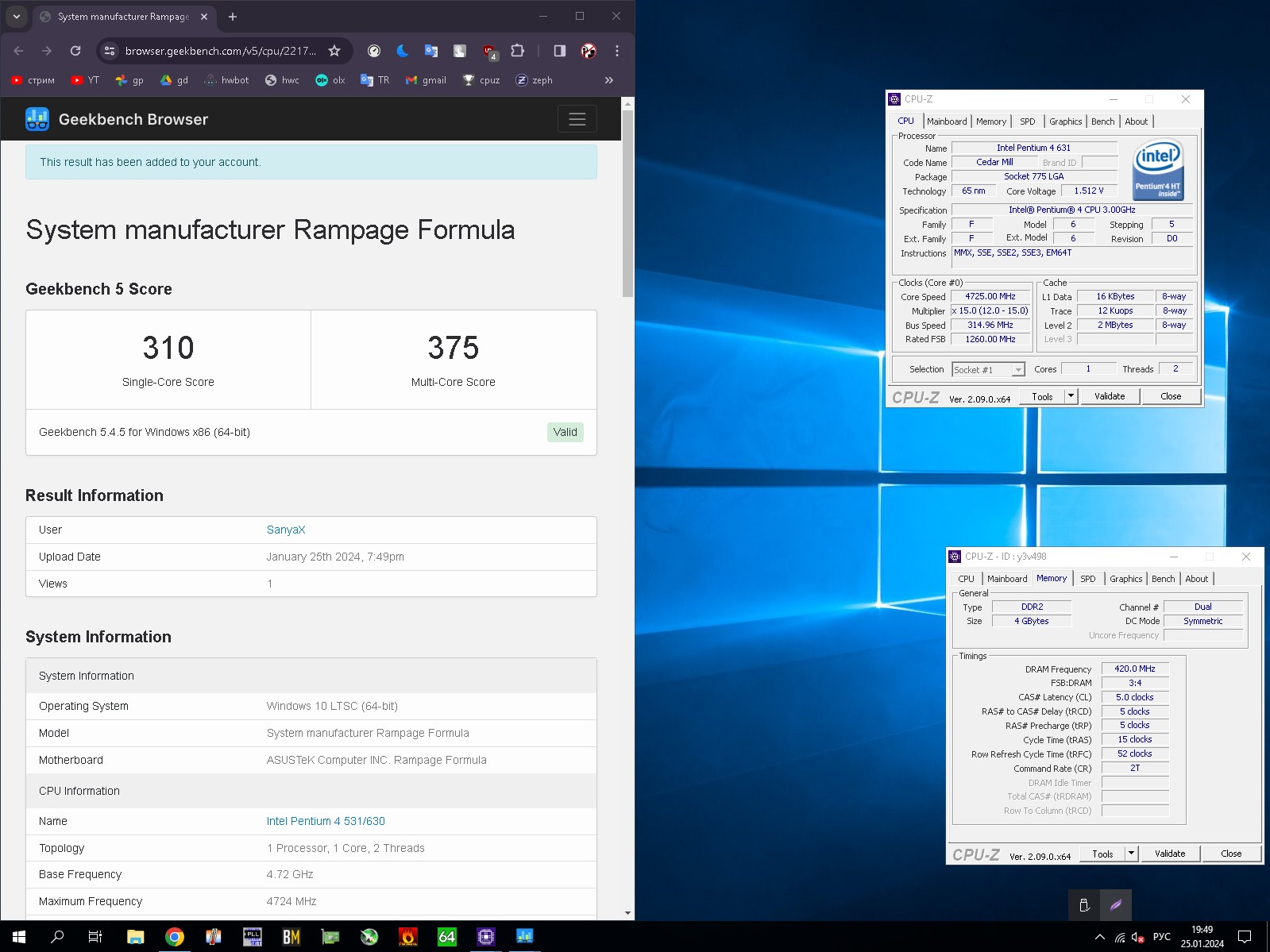Switch to About tab in top CPU-Z window
This screenshot has height=952, width=1270.
pyautogui.click(x=1137, y=121)
